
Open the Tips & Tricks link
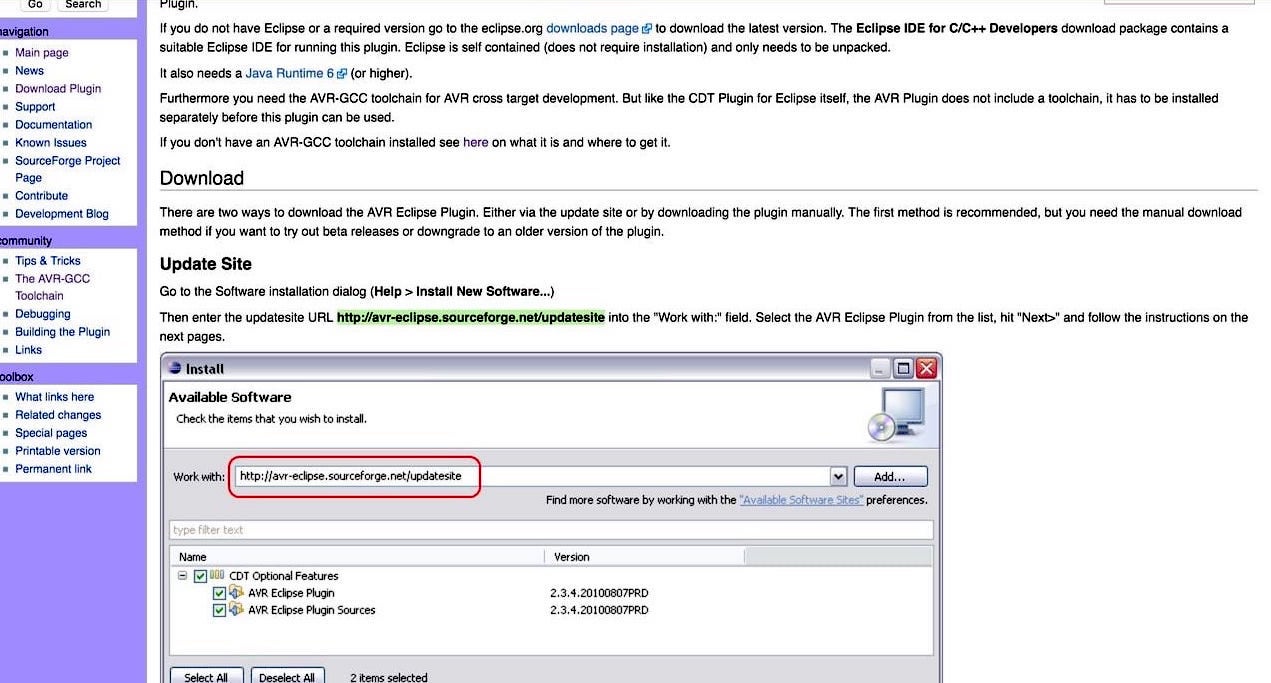pyautogui.click(x=48, y=261)
